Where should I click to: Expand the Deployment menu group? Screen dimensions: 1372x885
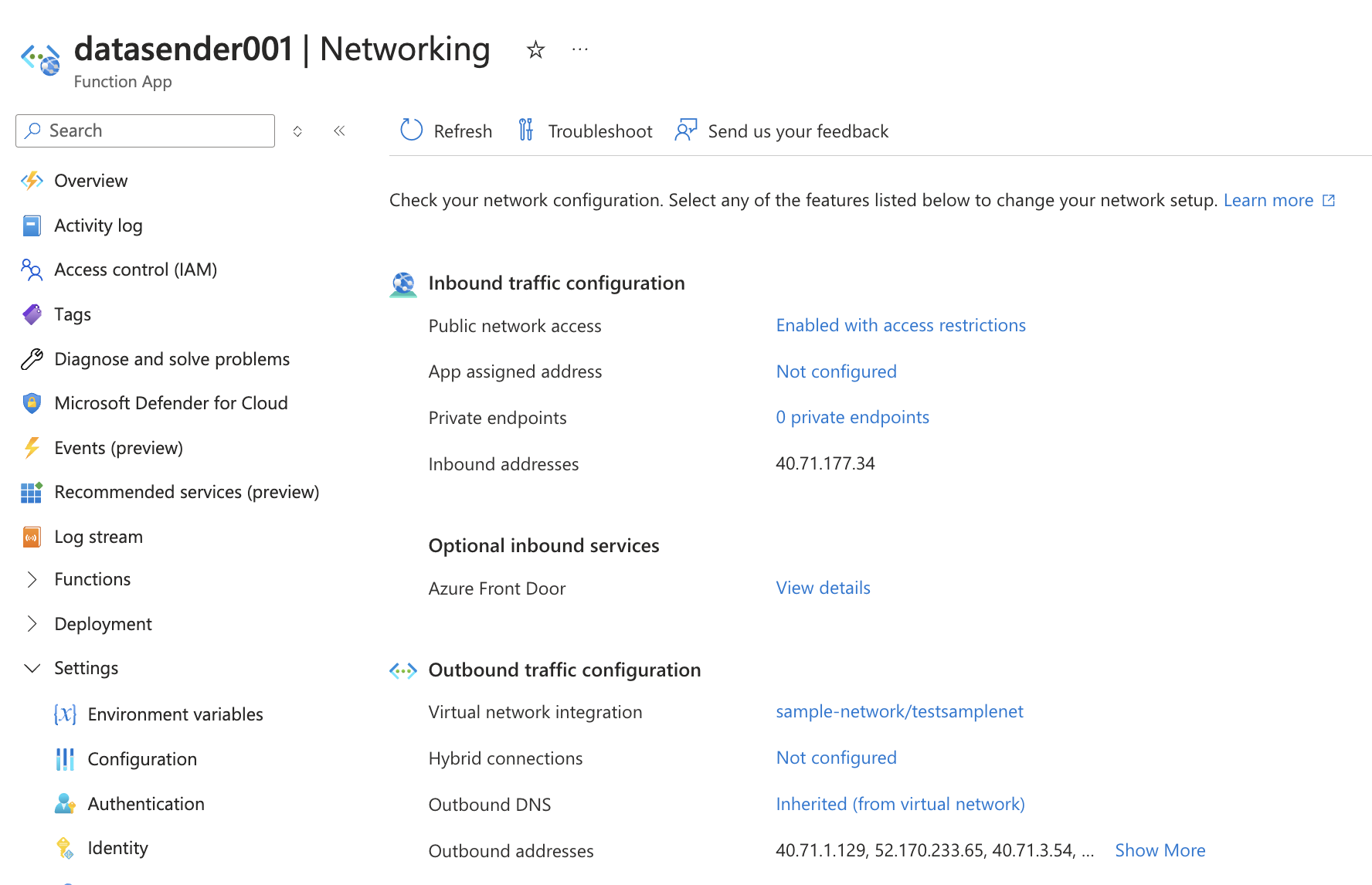pyautogui.click(x=32, y=624)
